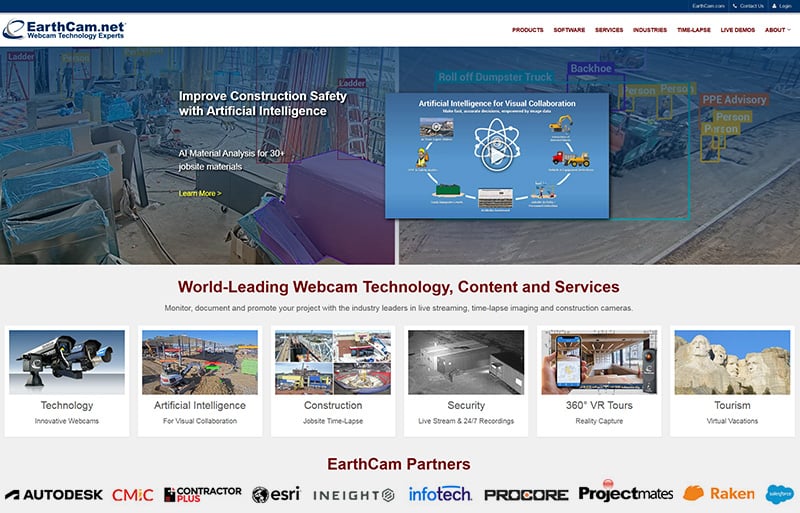Open Contact Us in top bar
The height and width of the screenshot is (513, 800).
tap(752, 6)
